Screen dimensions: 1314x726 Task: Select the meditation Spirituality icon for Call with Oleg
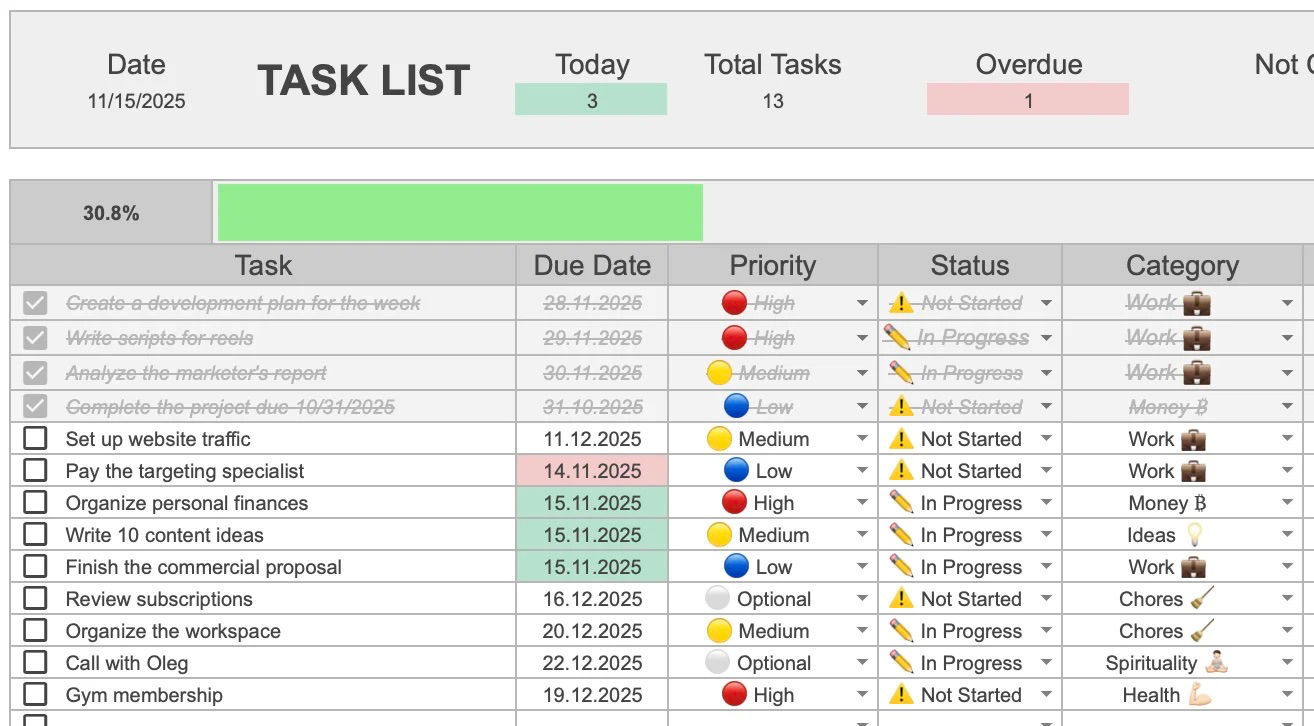pos(1216,662)
